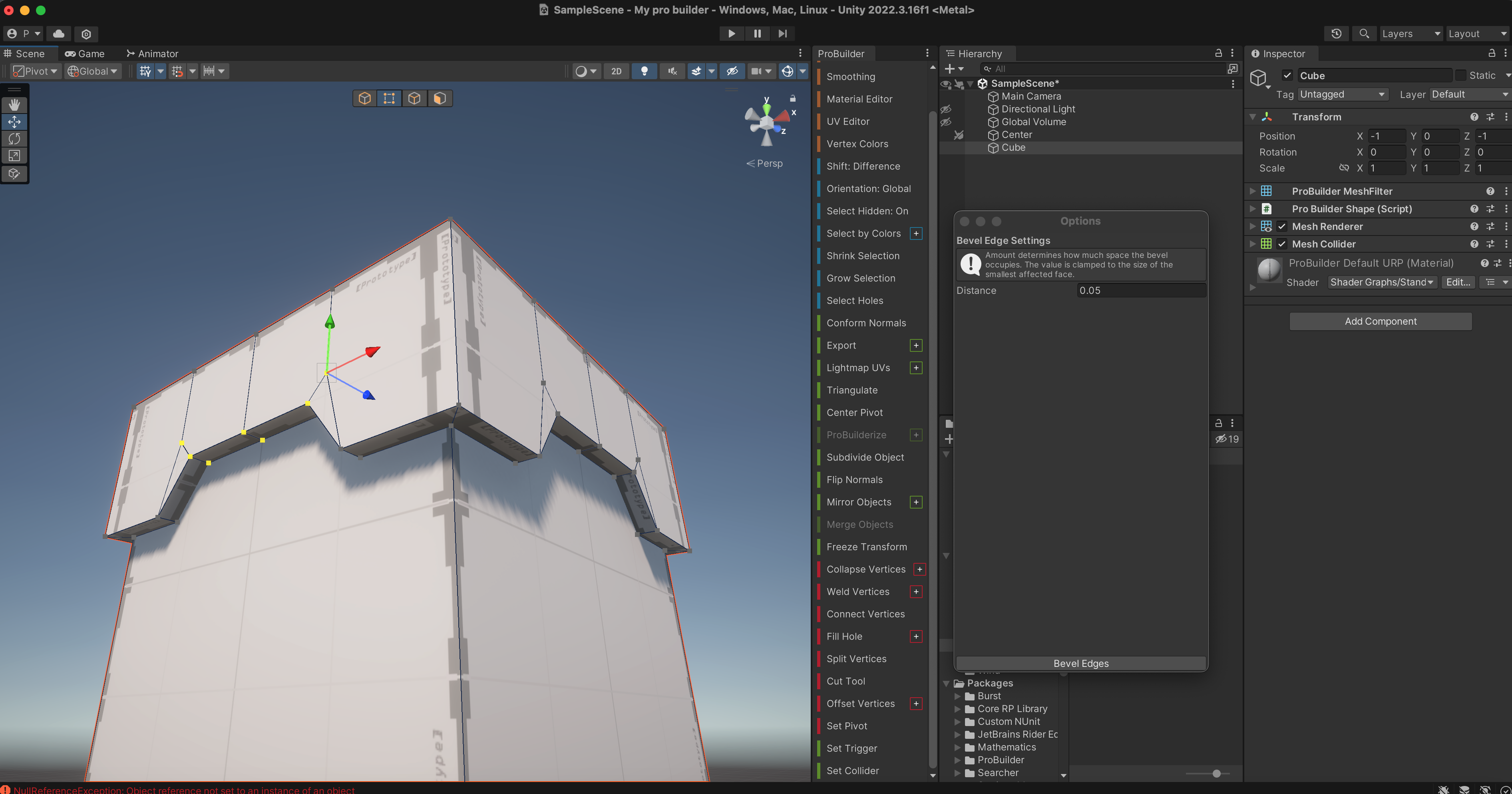This screenshot has height=794, width=1512.
Task: Toggle scene lighting bulb icon
Action: [x=644, y=71]
